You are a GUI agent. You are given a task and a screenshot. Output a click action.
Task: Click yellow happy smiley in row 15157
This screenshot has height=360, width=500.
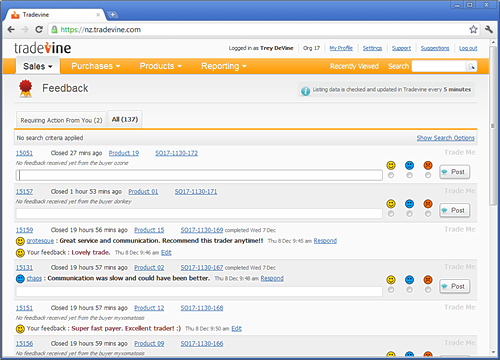click(391, 204)
